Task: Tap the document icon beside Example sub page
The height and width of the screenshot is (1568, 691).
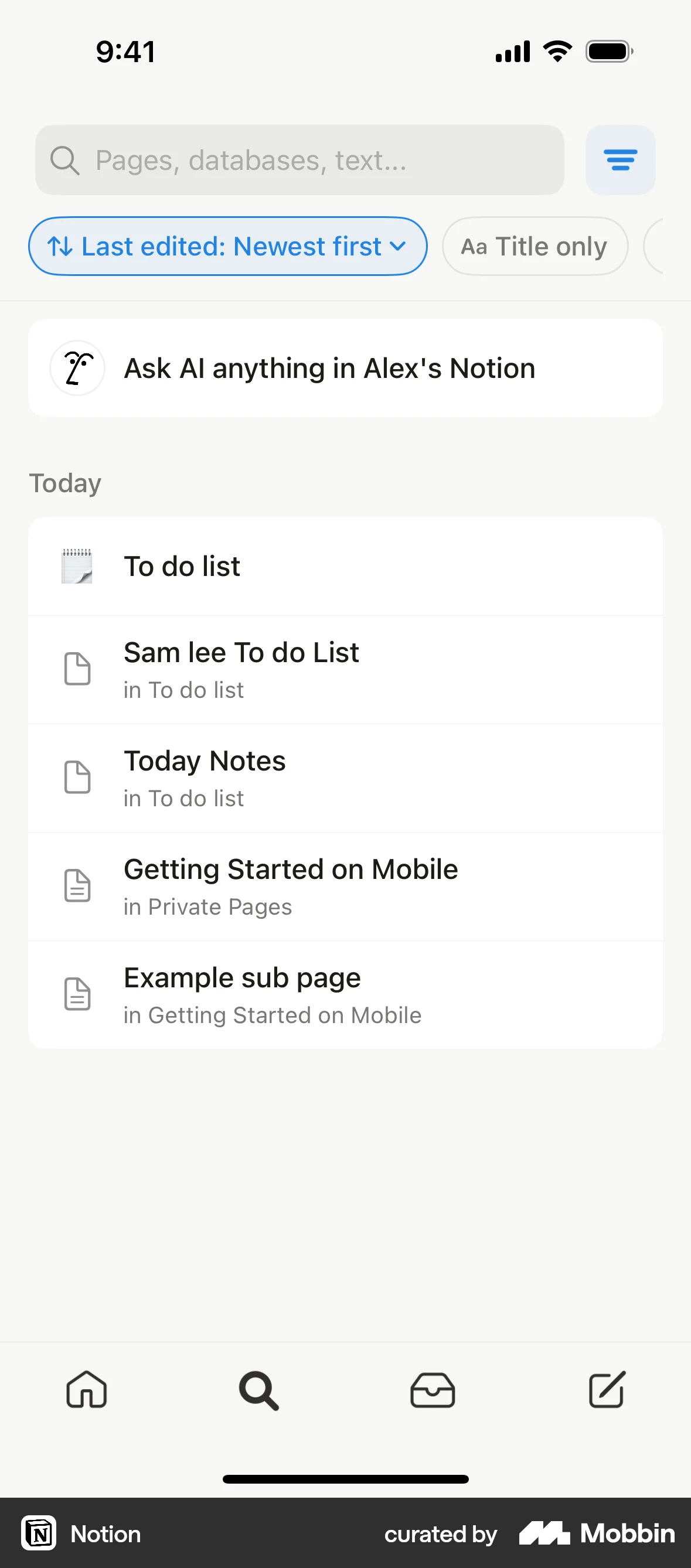Action: [77, 994]
